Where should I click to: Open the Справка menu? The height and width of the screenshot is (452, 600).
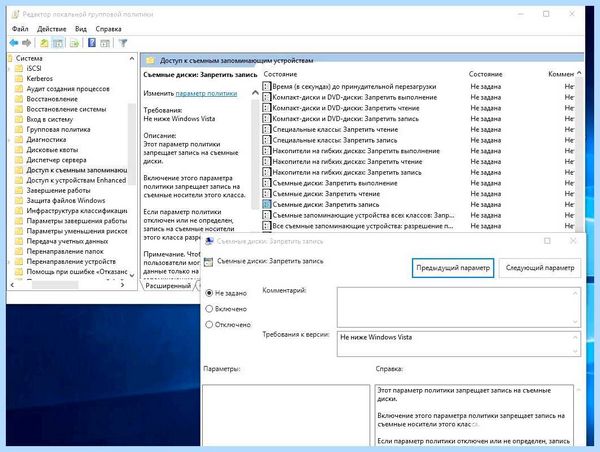(x=108, y=29)
